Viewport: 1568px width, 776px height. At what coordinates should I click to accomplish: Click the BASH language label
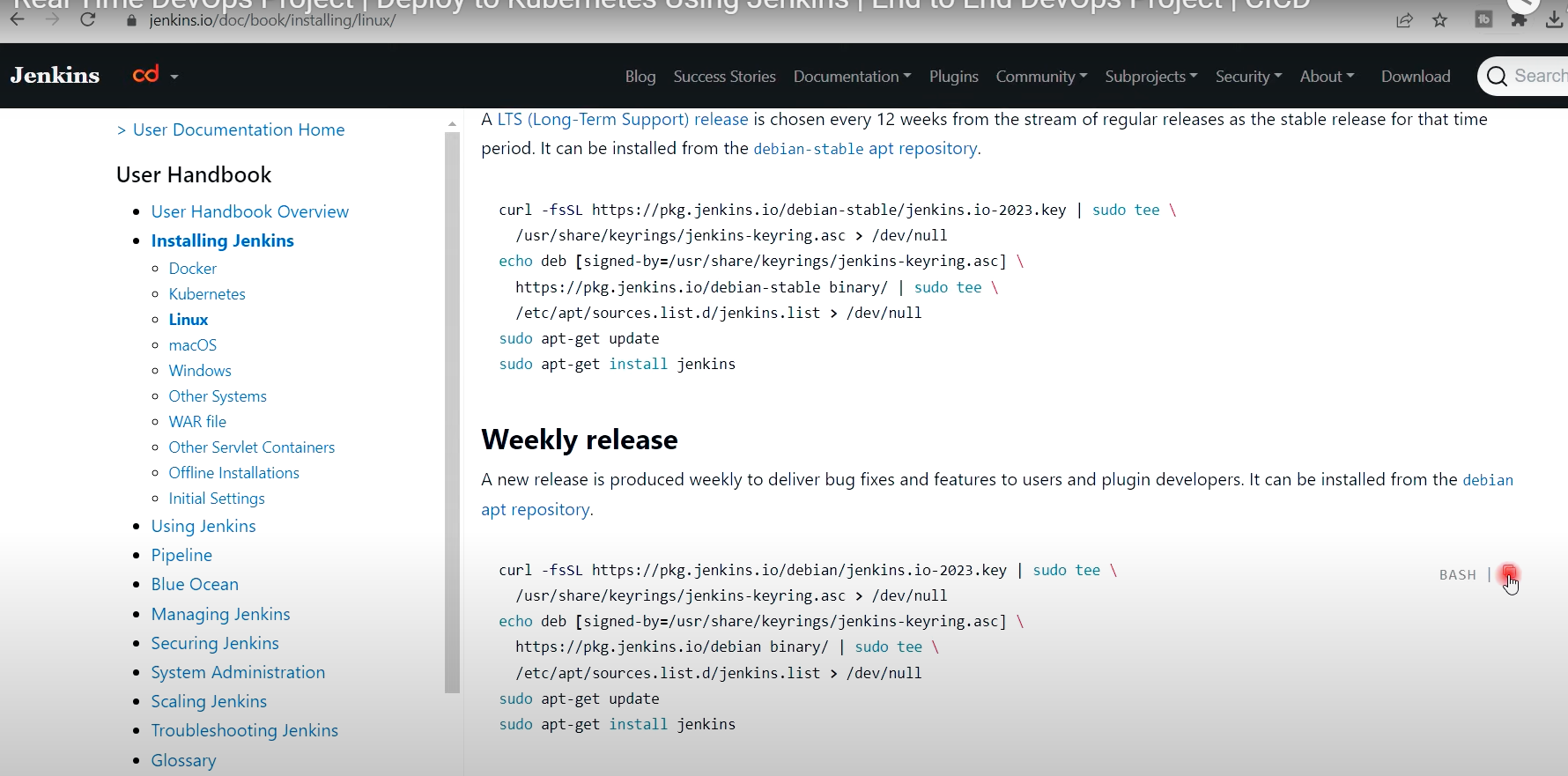(x=1458, y=575)
